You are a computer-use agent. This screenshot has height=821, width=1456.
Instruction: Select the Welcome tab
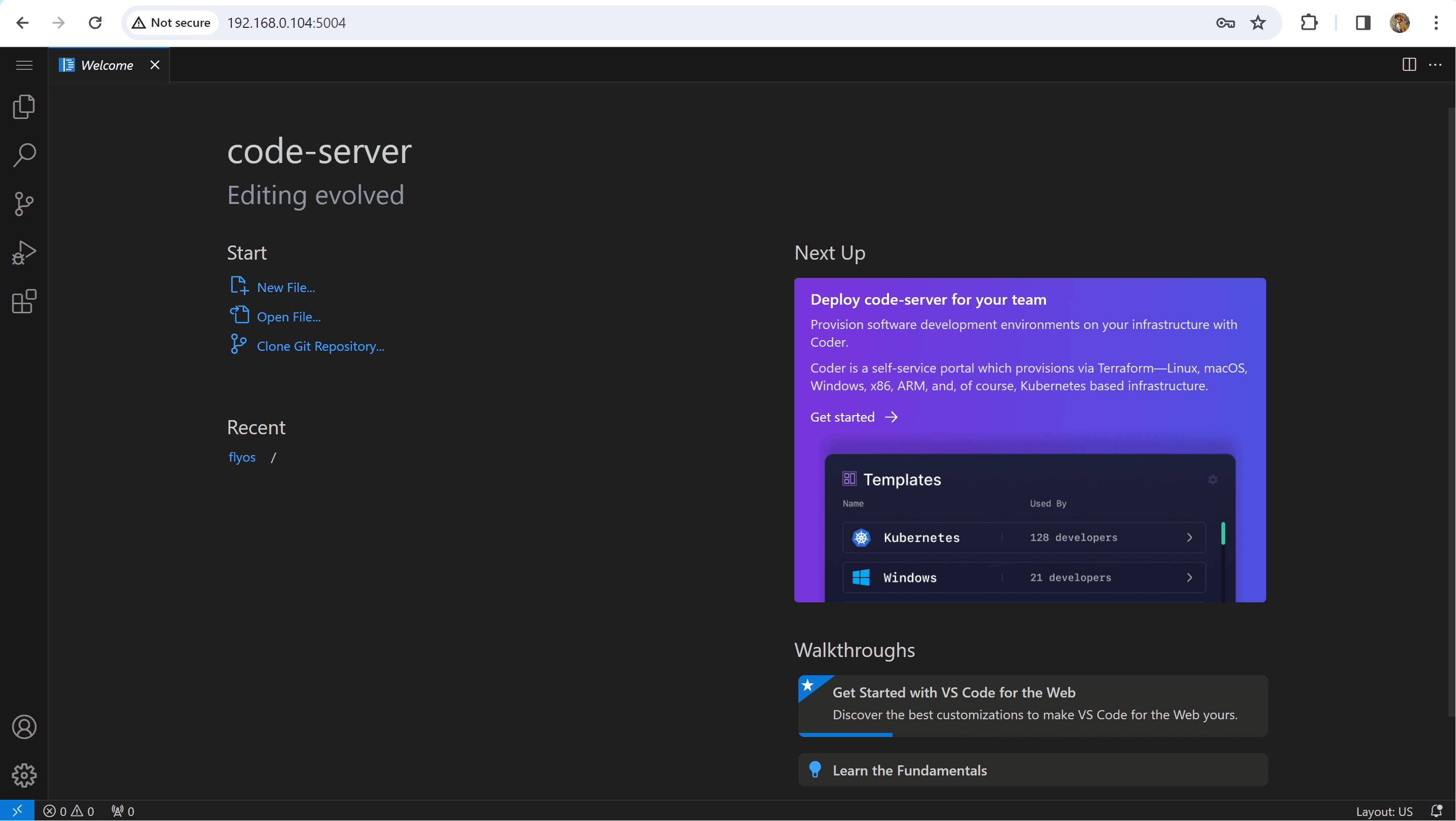(x=108, y=65)
